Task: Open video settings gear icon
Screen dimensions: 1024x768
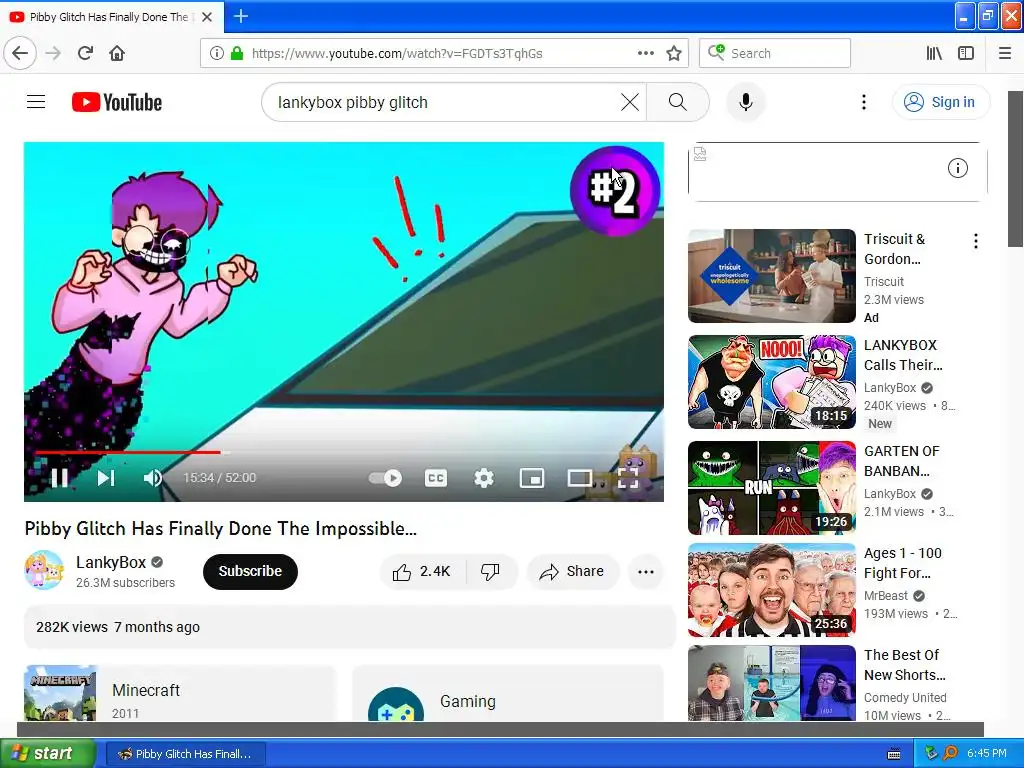Action: click(484, 478)
